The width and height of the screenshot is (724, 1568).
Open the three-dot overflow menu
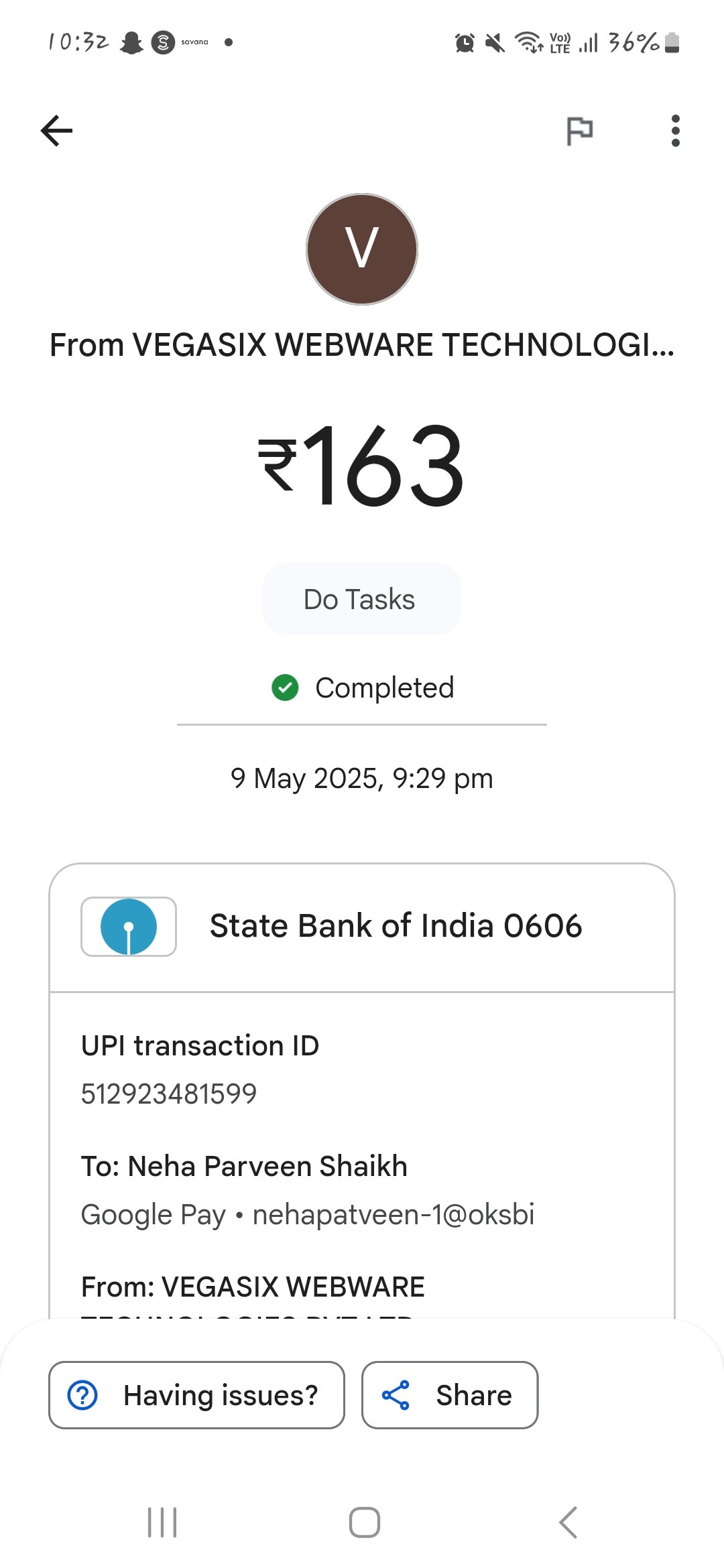(675, 131)
